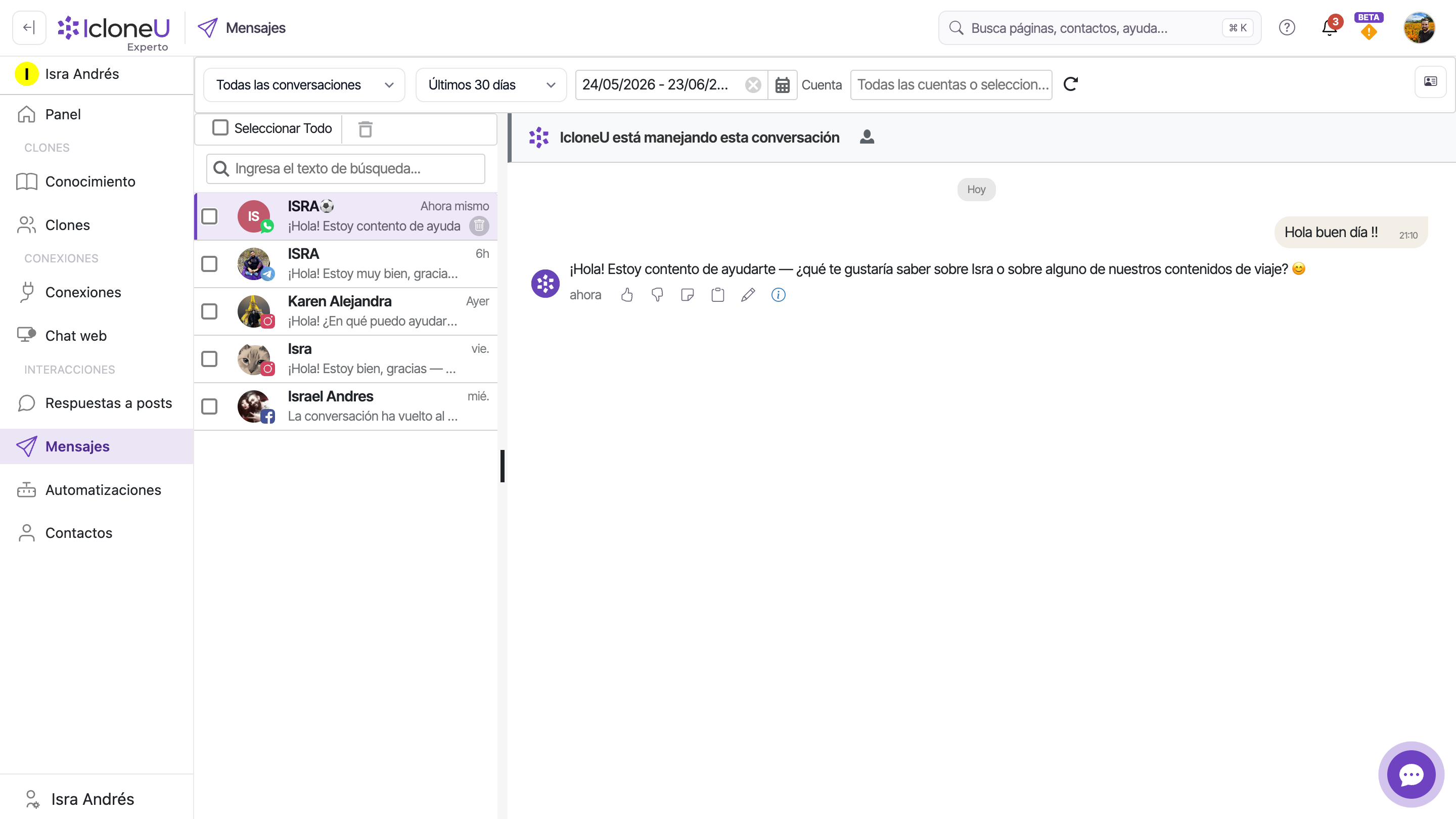The image size is (1456, 819).
Task: Clear the date range with the X icon
Action: 752,85
